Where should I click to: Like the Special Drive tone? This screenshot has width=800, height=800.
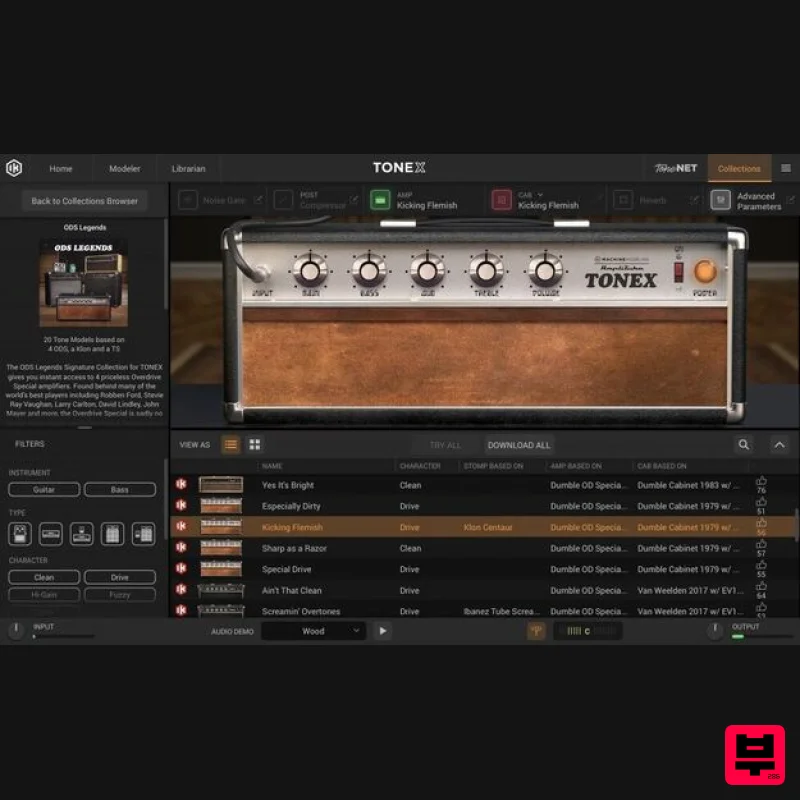pos(761,565)
